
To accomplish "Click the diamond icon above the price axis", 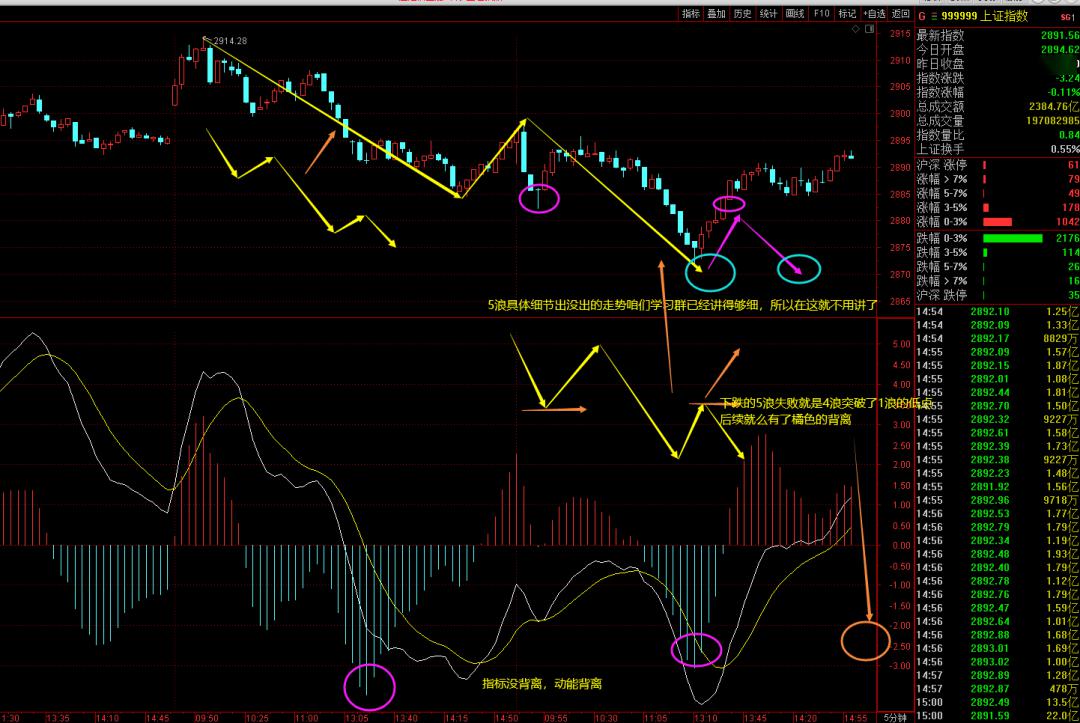I will (x=855, y=29).
